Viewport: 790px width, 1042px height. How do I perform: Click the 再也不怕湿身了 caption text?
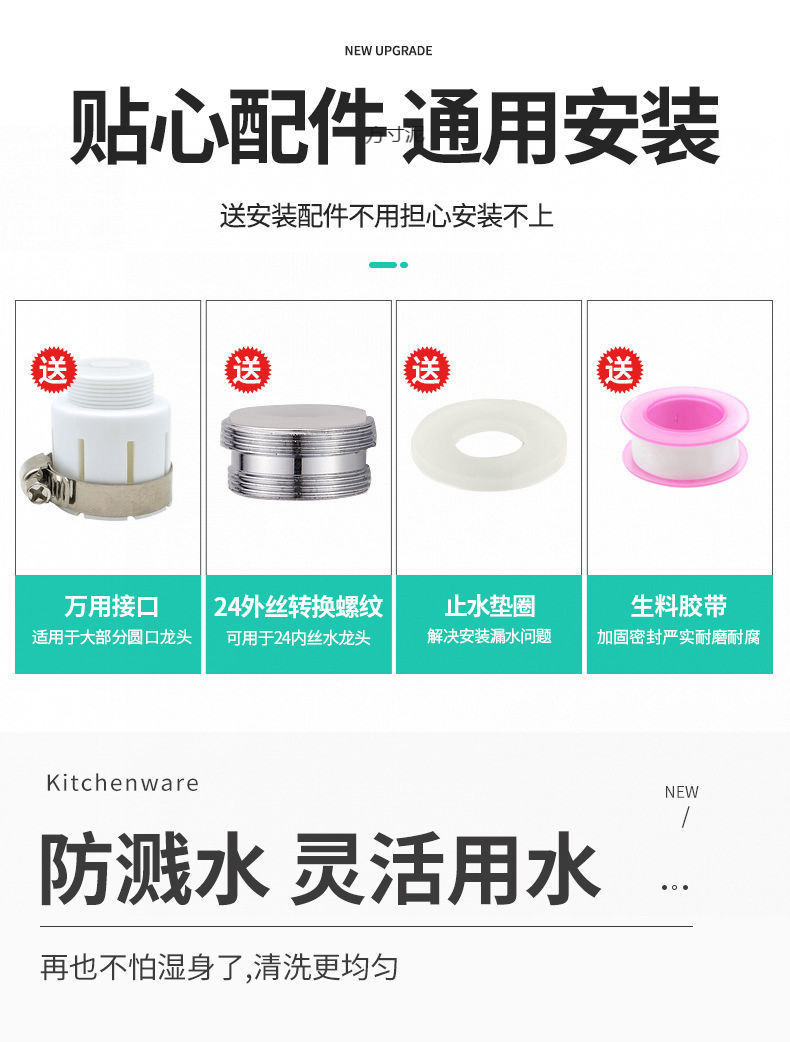point(219,967)
